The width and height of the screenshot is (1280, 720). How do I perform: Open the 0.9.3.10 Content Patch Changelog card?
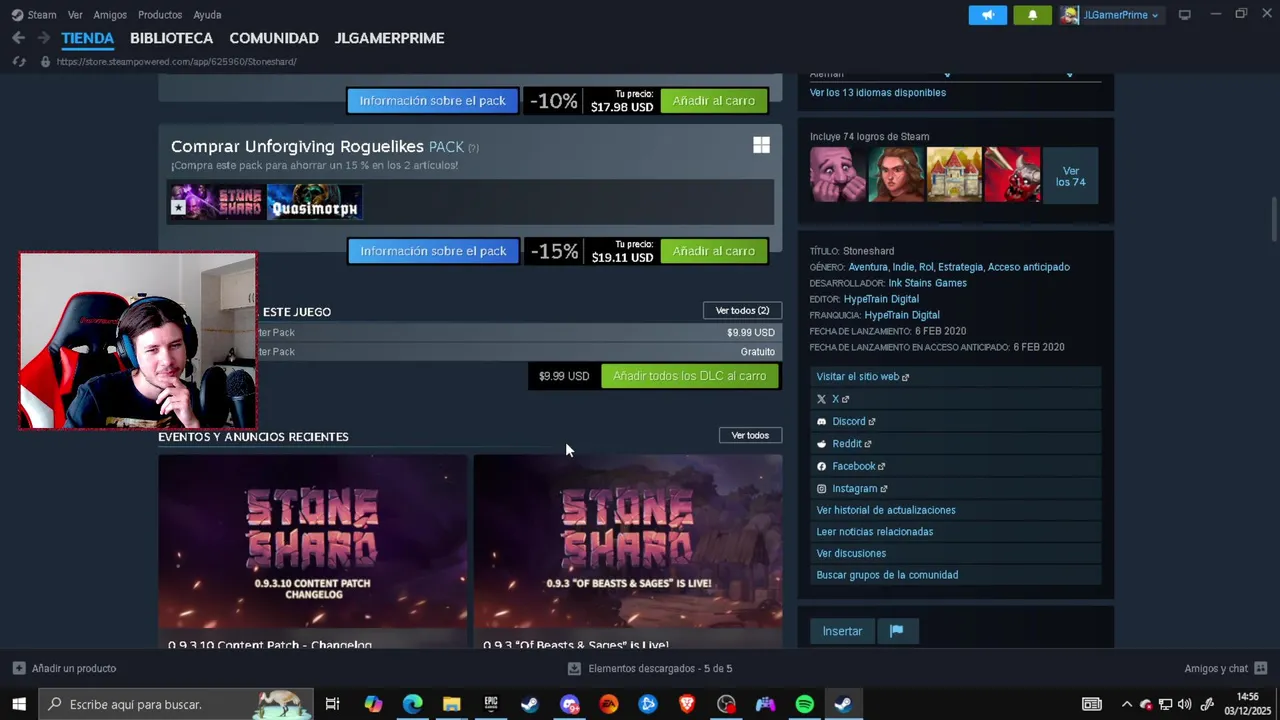[313, 552]
